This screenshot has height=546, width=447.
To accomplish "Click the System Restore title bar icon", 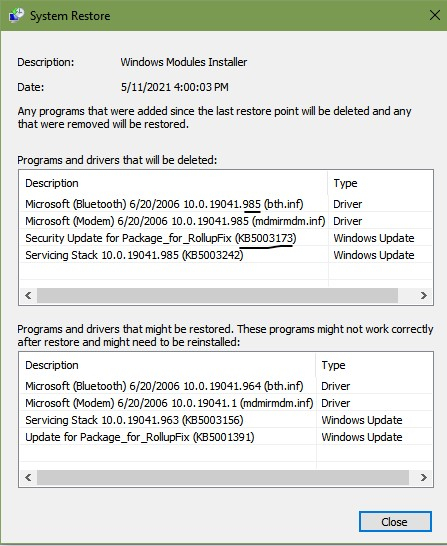I will pos(16,16).
